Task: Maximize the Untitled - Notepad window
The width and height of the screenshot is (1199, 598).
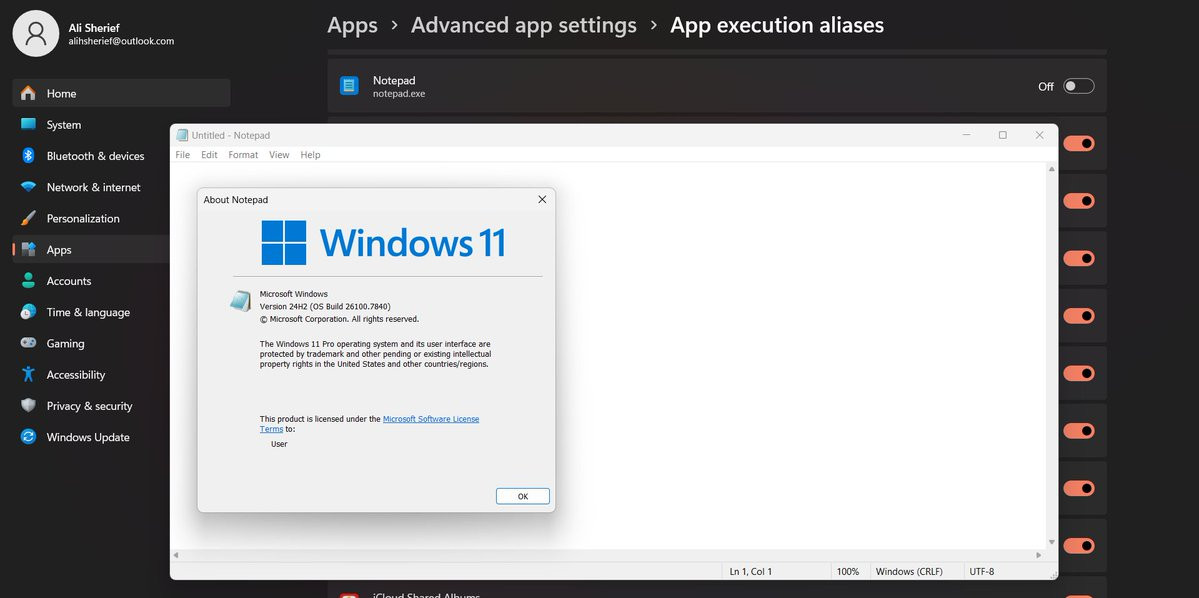Action: (1002, 135)
